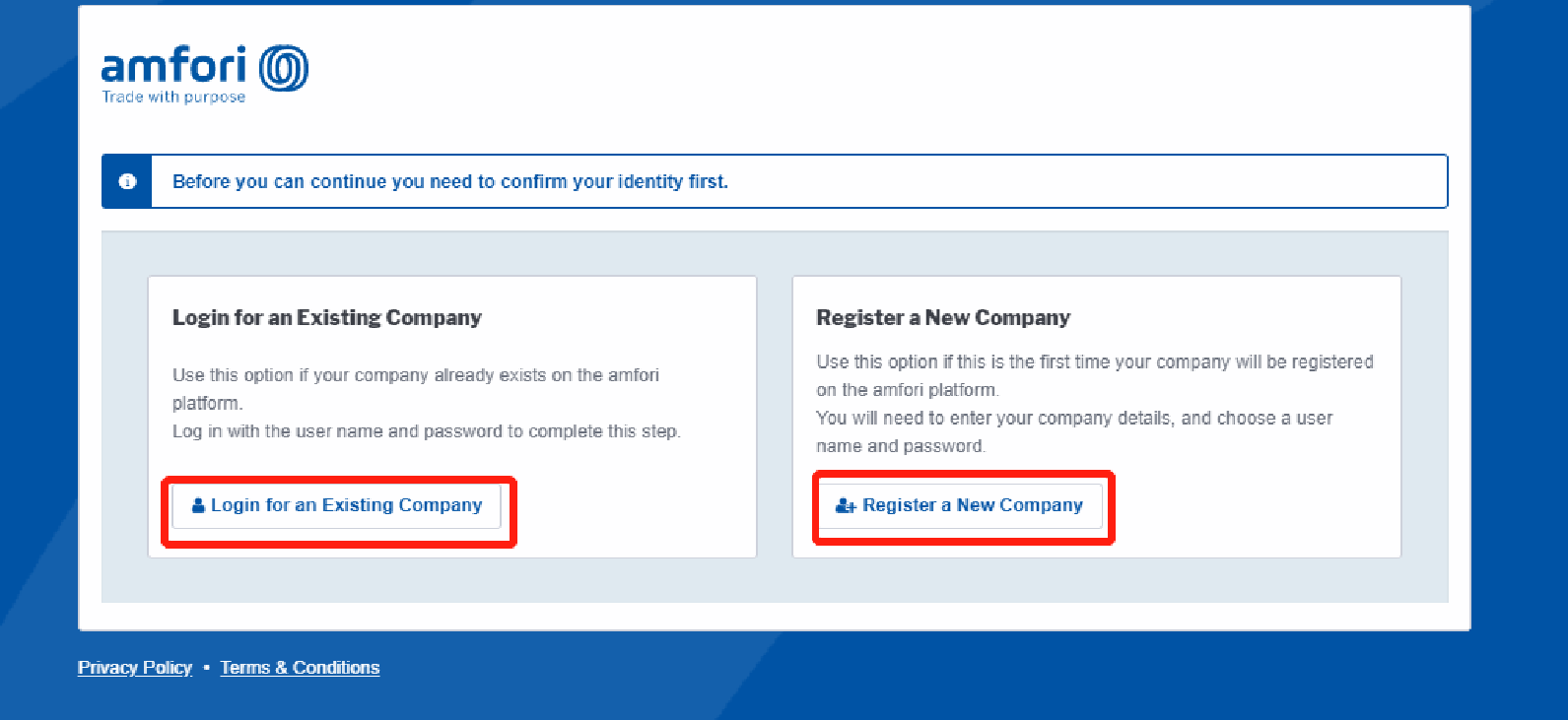Click the 'enter your company details' sentence
The height and width of the screenshot is (720, 1568).
point(1074,431)
